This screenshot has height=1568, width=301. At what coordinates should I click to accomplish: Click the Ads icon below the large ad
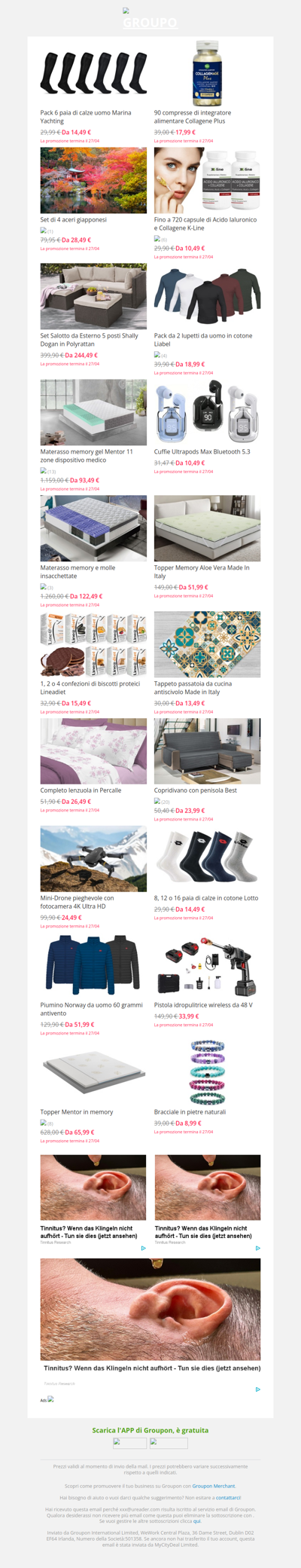click(50, 1399)
